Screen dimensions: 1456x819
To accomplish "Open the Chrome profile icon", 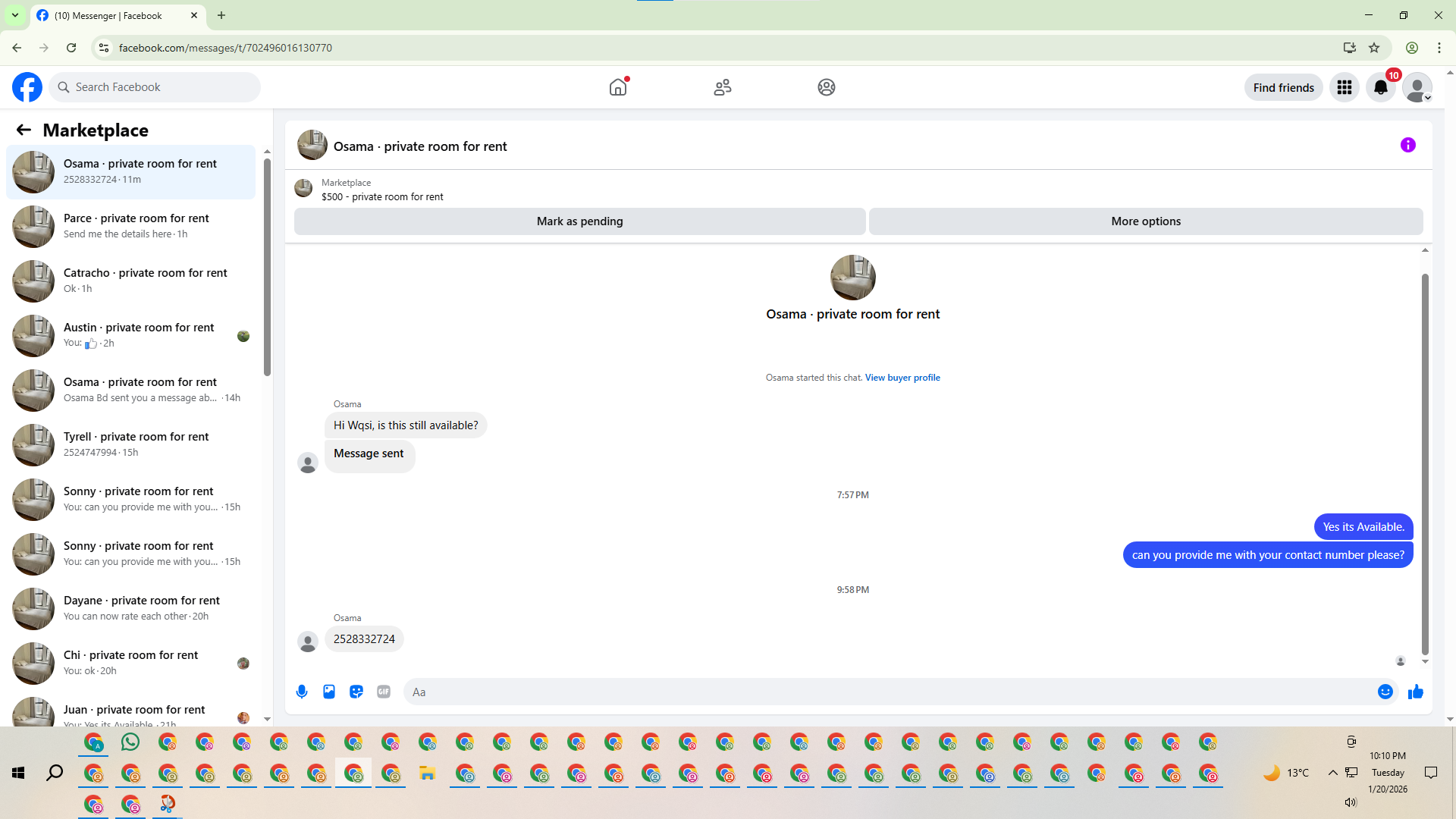I will [1412, 48].
